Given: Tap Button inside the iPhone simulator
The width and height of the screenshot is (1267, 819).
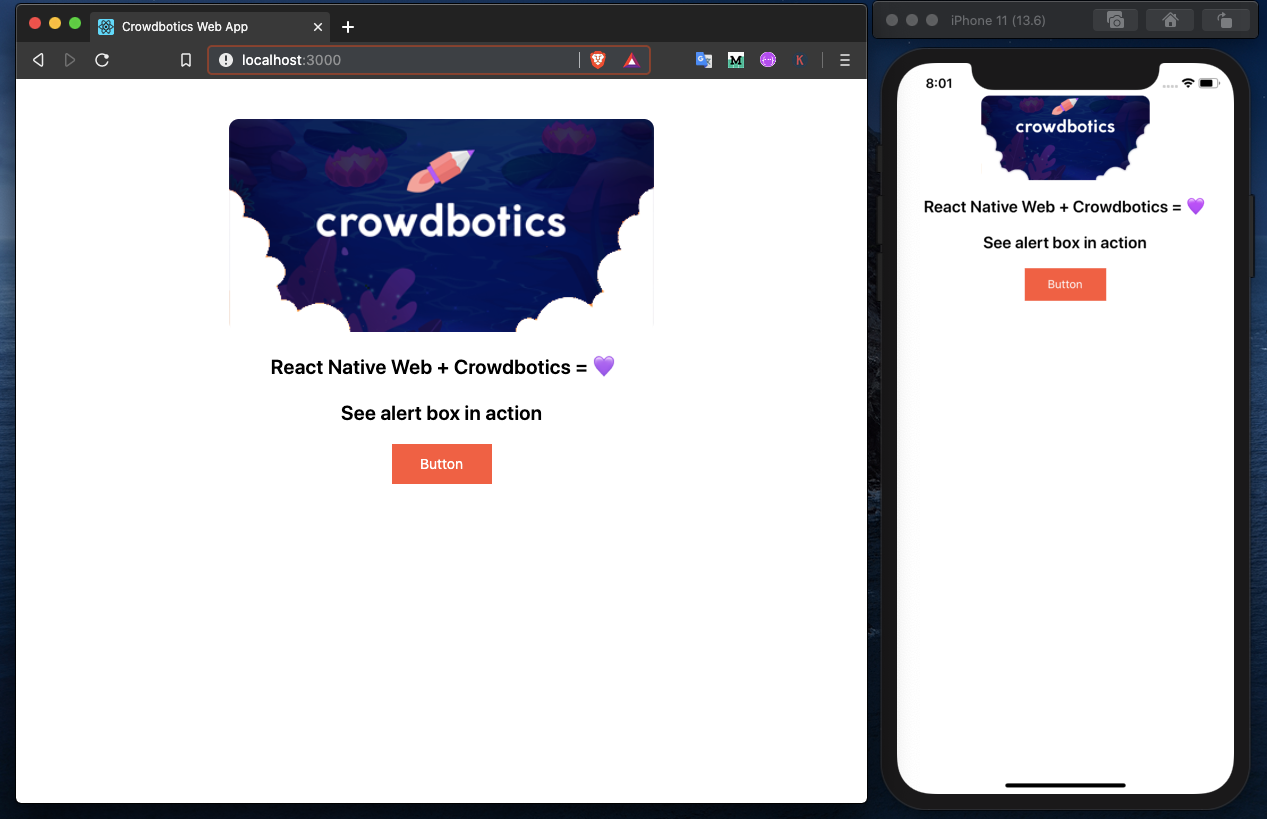Looking at the screenshot, I should 1065,284.
